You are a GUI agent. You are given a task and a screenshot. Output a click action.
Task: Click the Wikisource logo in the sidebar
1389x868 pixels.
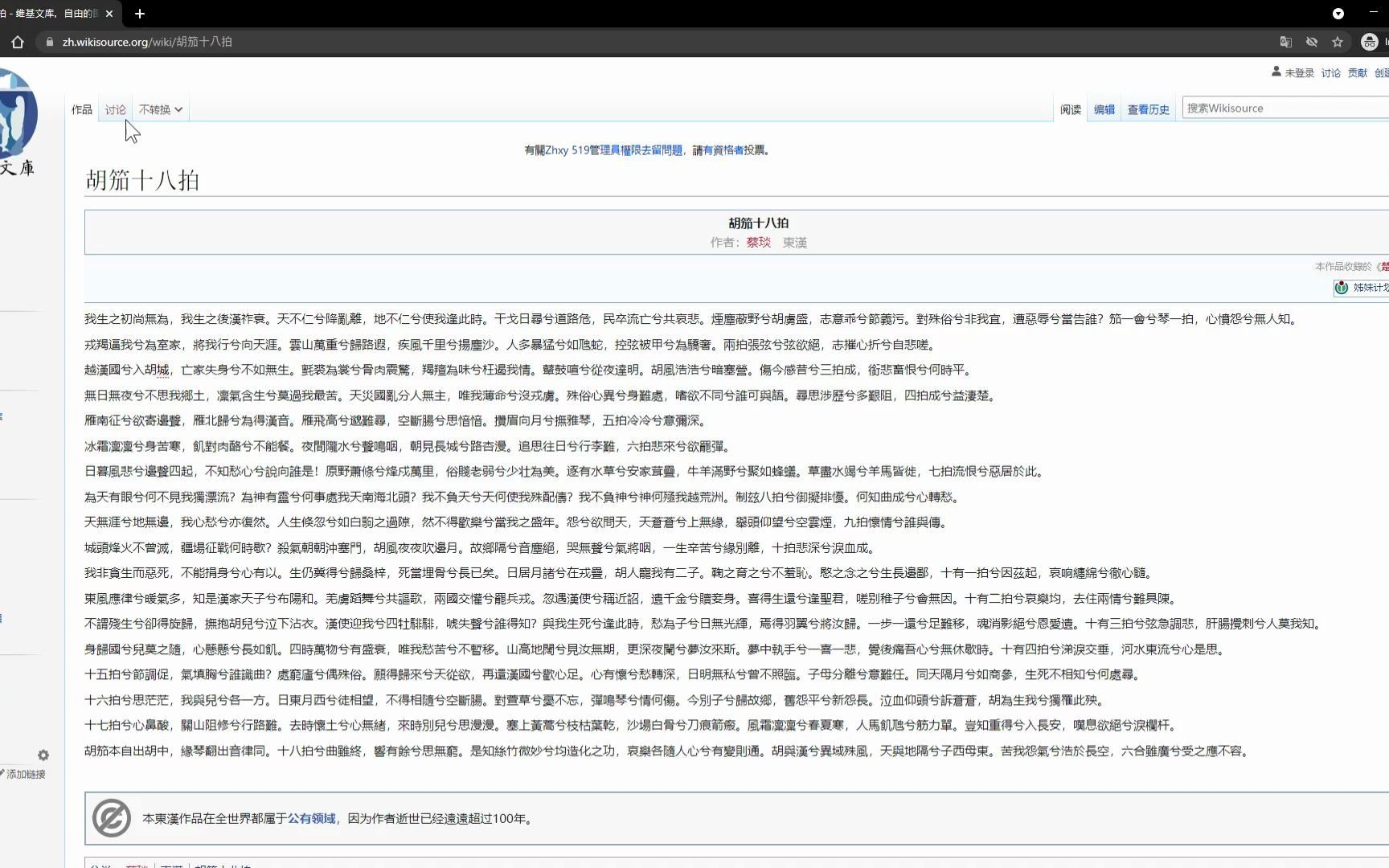pos(18,121)
